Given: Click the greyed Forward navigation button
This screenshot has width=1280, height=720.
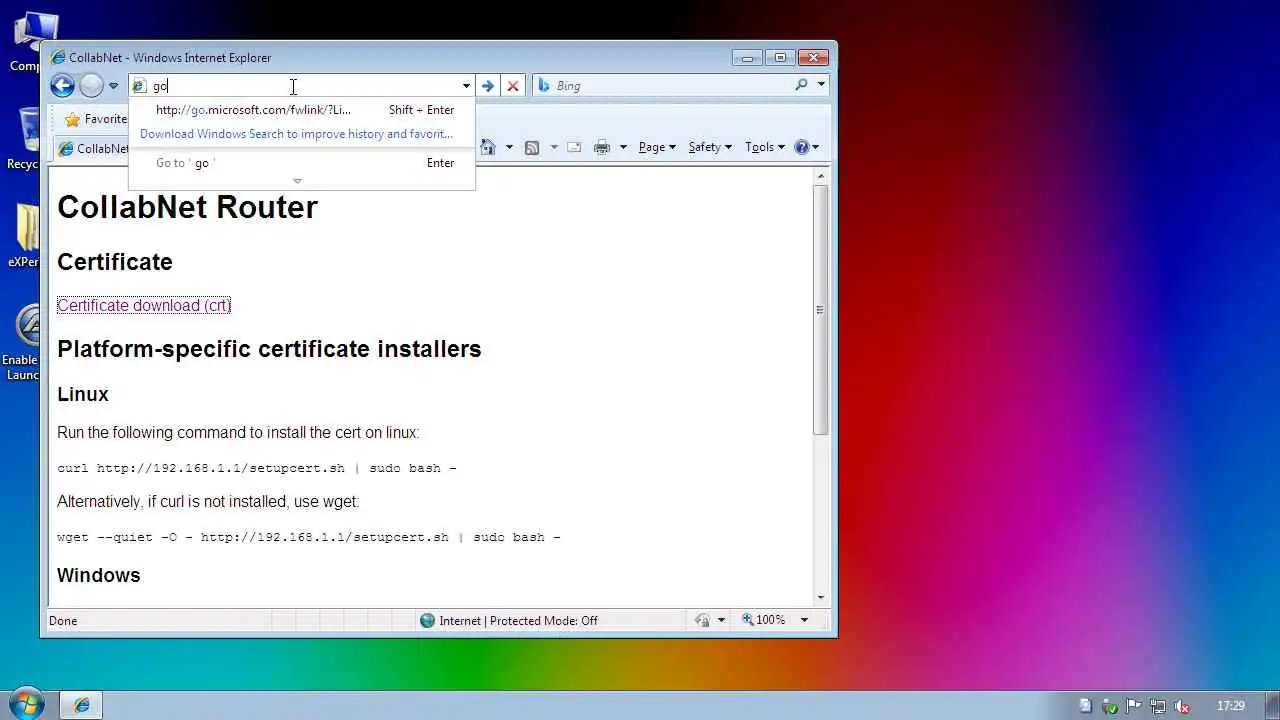Looking at the screenshot, I should pyautogui.click(x=91, y=86).
